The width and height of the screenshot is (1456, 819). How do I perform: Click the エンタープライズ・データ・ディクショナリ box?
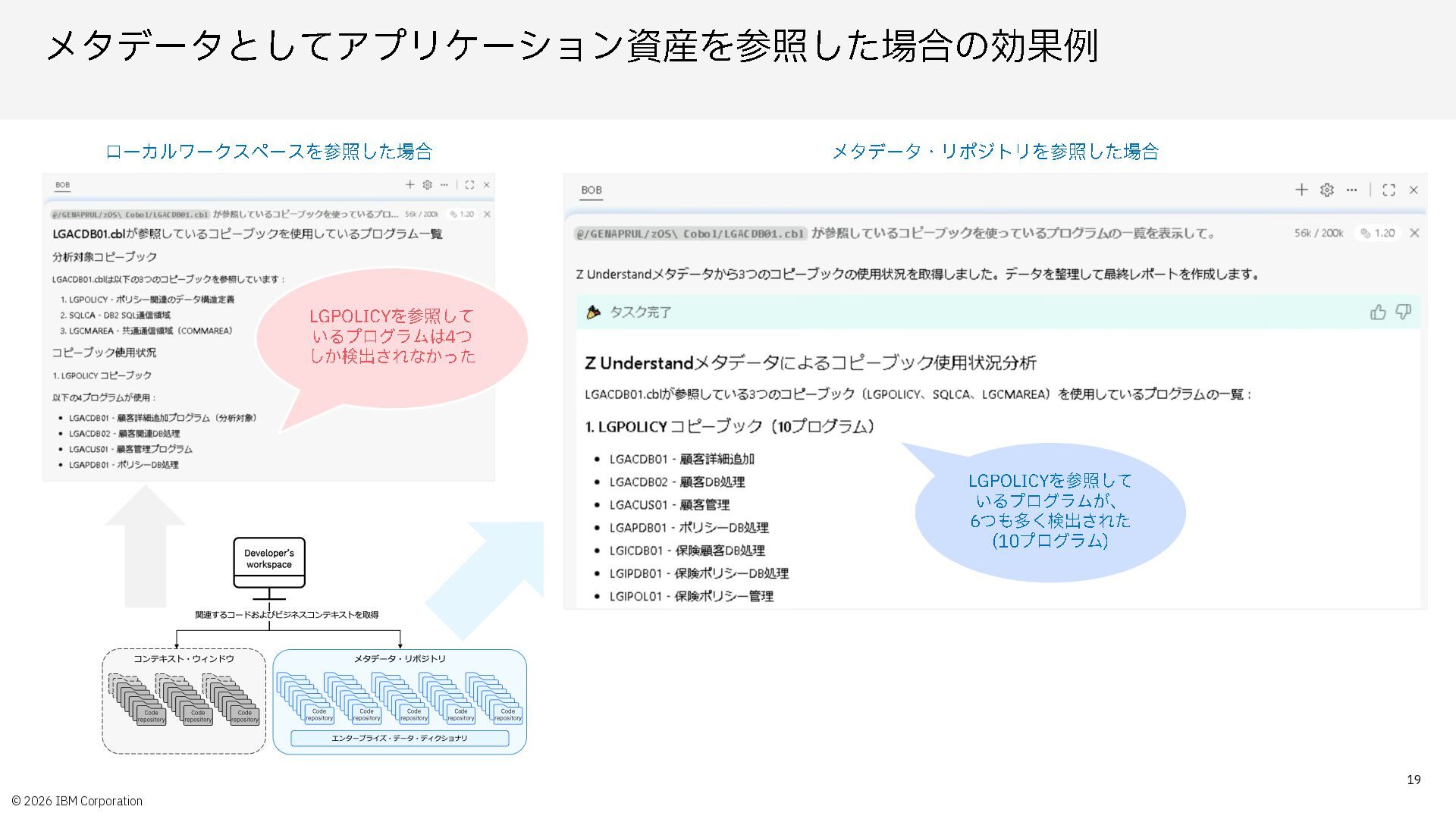400,738
